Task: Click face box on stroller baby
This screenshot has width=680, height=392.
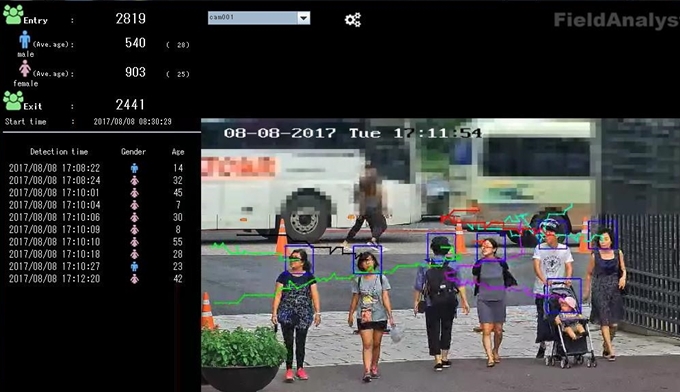Action: click(x=564, y=296)
